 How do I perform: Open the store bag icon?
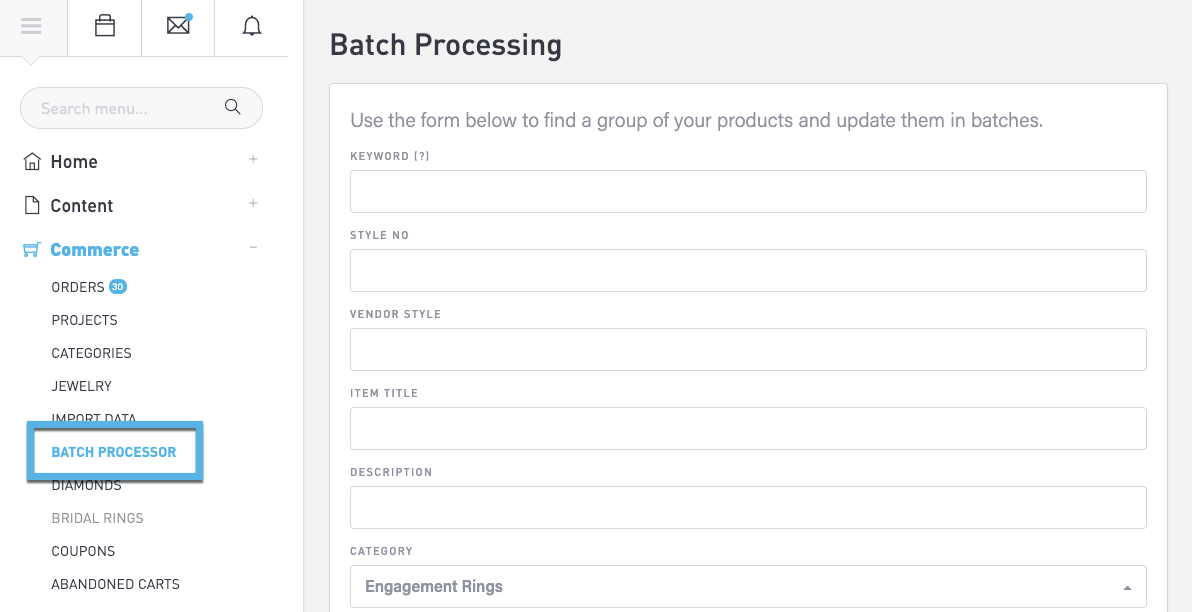coord(105,27)
